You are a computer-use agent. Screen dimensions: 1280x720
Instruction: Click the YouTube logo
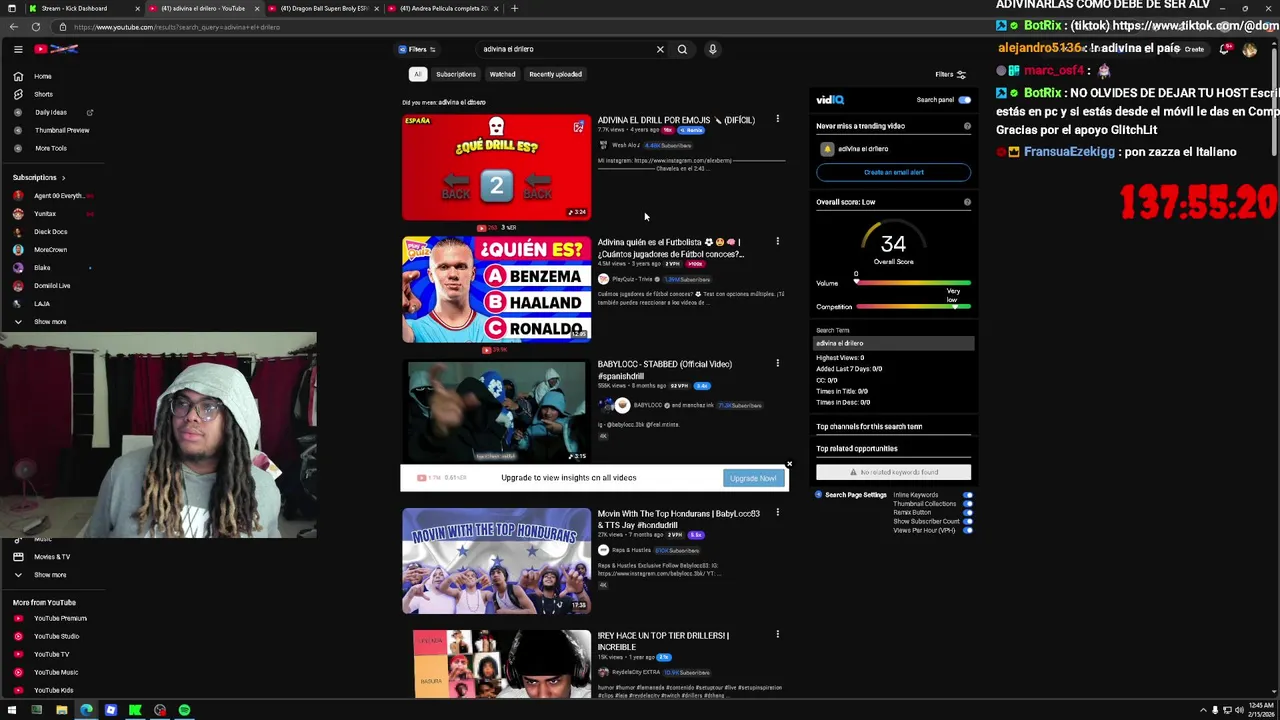click(x=56, y=49)
